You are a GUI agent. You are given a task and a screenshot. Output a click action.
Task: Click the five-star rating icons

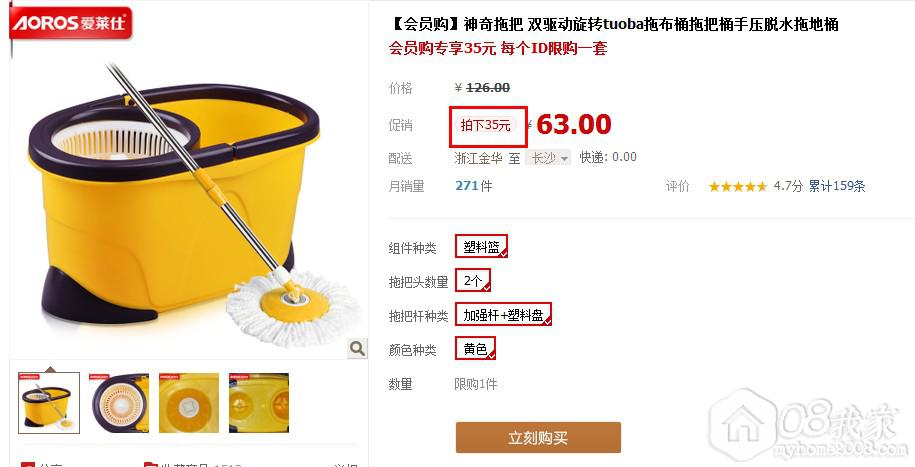pos(738,187)
